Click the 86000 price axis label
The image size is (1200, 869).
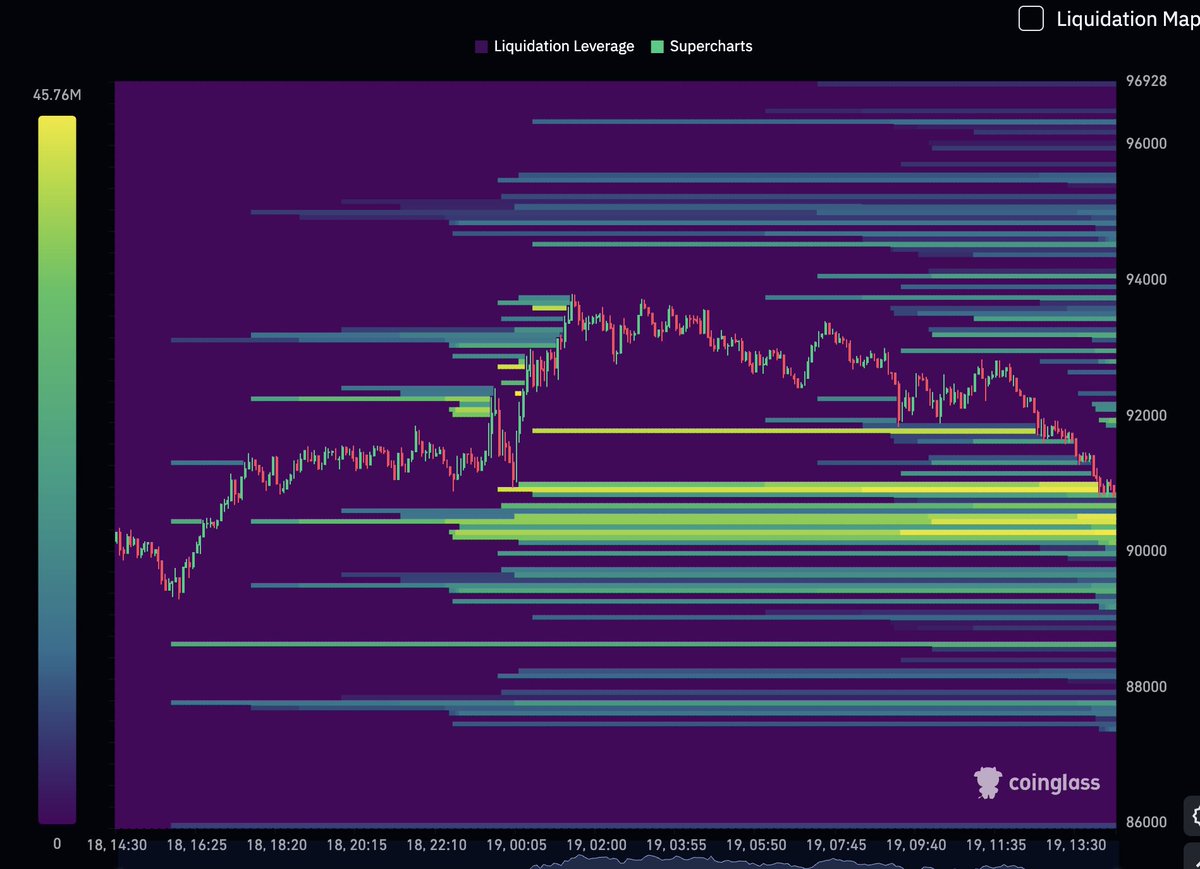tap(1146, 822)
